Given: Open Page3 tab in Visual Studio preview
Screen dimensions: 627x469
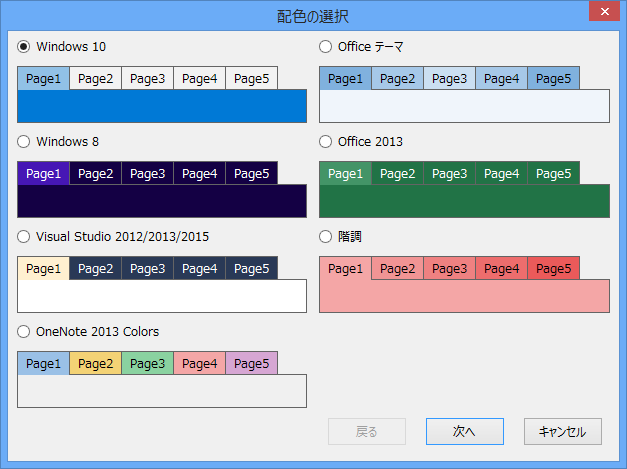Looking at the screenshot, I should pyautogui.click(x=148, y=269).
